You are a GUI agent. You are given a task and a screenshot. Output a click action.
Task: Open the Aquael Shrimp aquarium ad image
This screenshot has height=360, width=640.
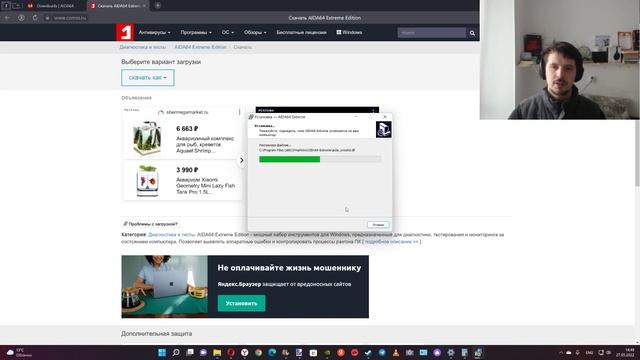[147, 138]
